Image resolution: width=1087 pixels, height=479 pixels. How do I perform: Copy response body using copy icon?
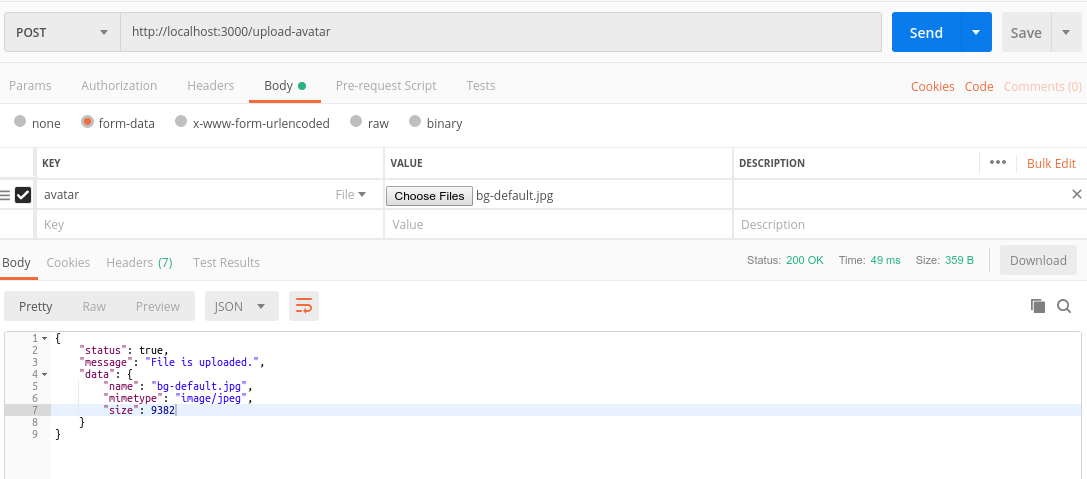click(1038, 306)
